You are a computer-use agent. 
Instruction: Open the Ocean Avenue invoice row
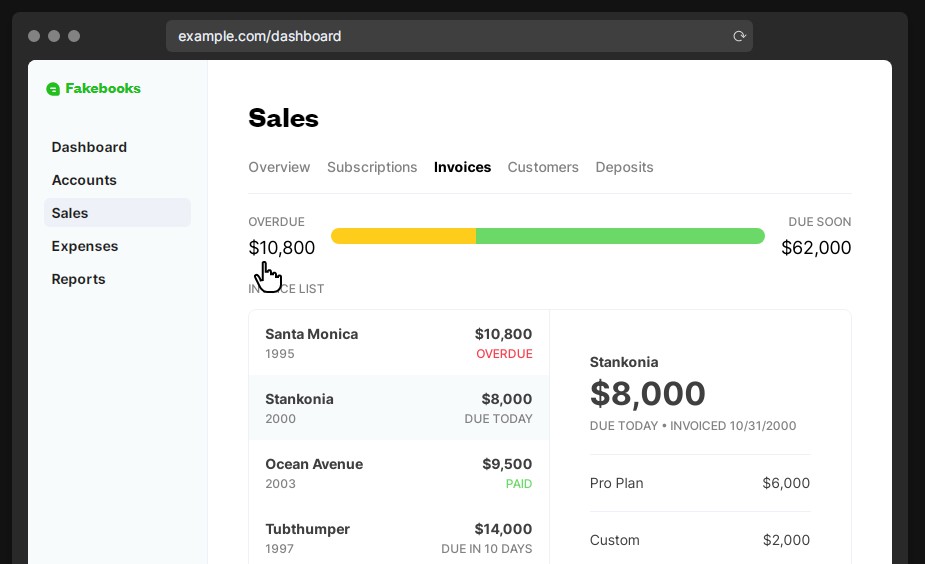(399, 473)
